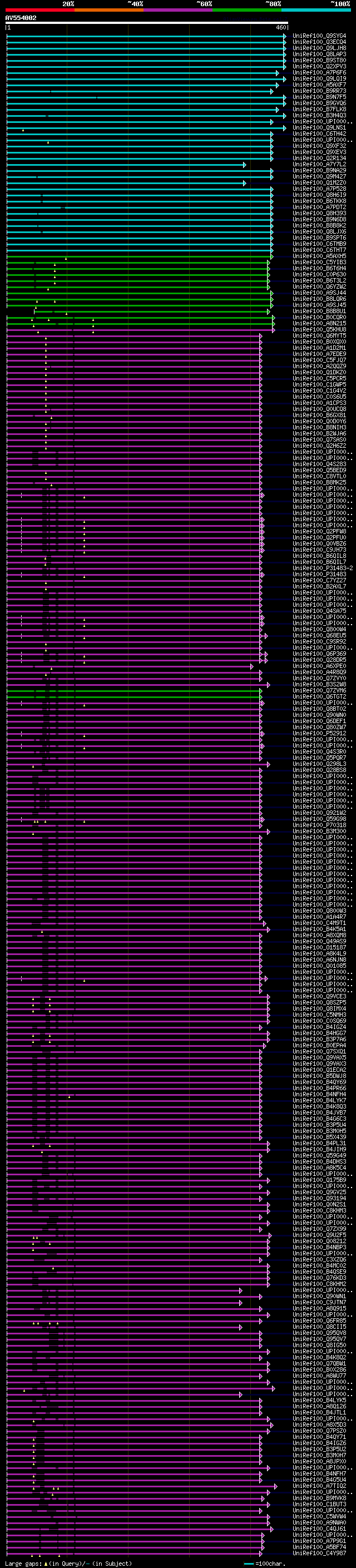Select the hit label UniRef100_Q8LAP3
356x1568 pixels.
click(319, 54)
